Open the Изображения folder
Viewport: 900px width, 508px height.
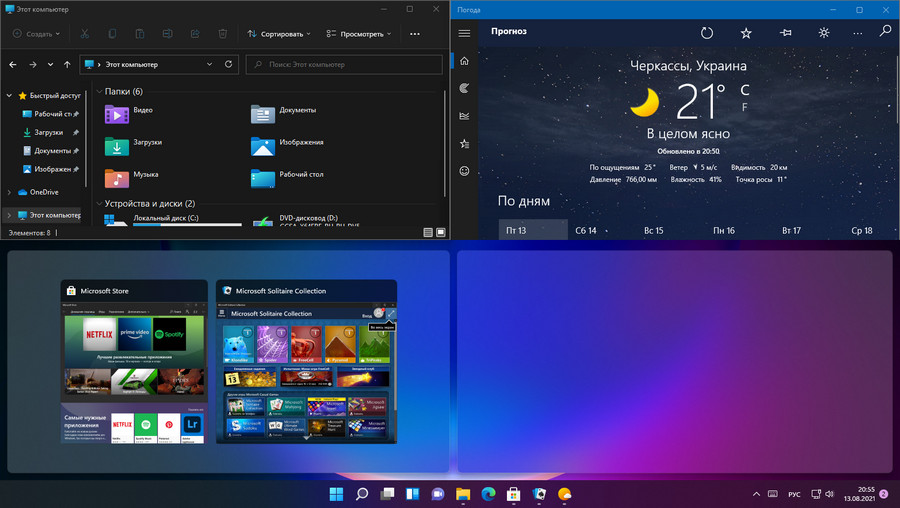[x=287, y=146]
